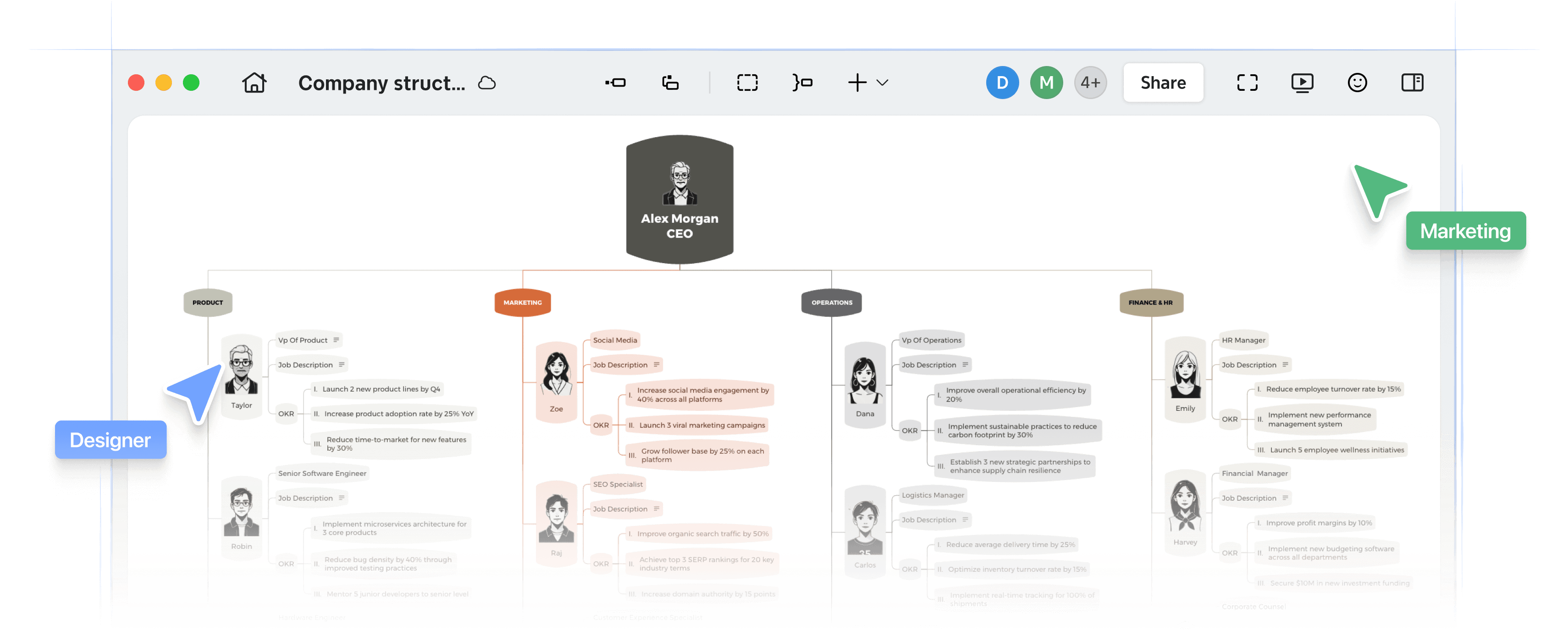Expand the plus button dropdown chevron
The image size is (1568, 630).
[x=881, y=83]
